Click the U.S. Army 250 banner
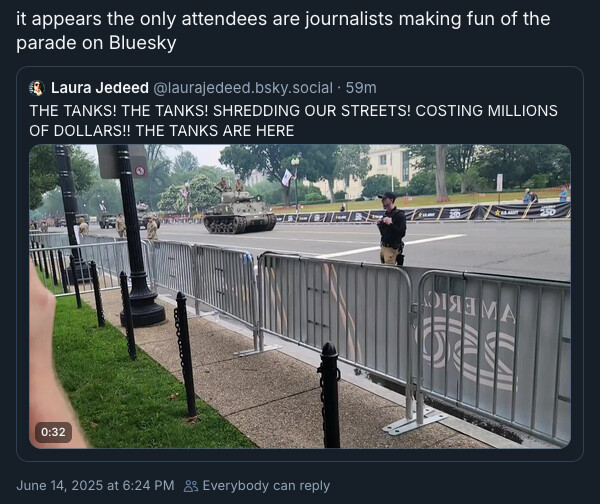 coord(528,211)
